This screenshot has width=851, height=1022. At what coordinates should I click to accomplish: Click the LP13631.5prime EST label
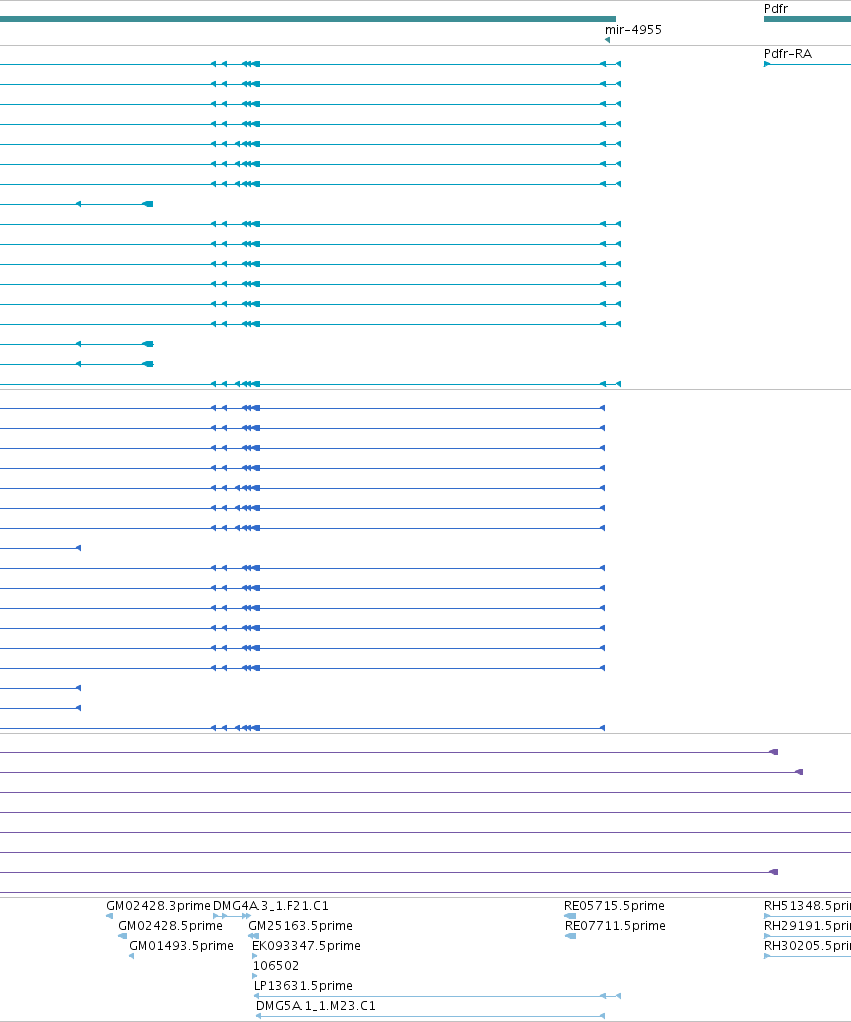click(x=303, y=986)
